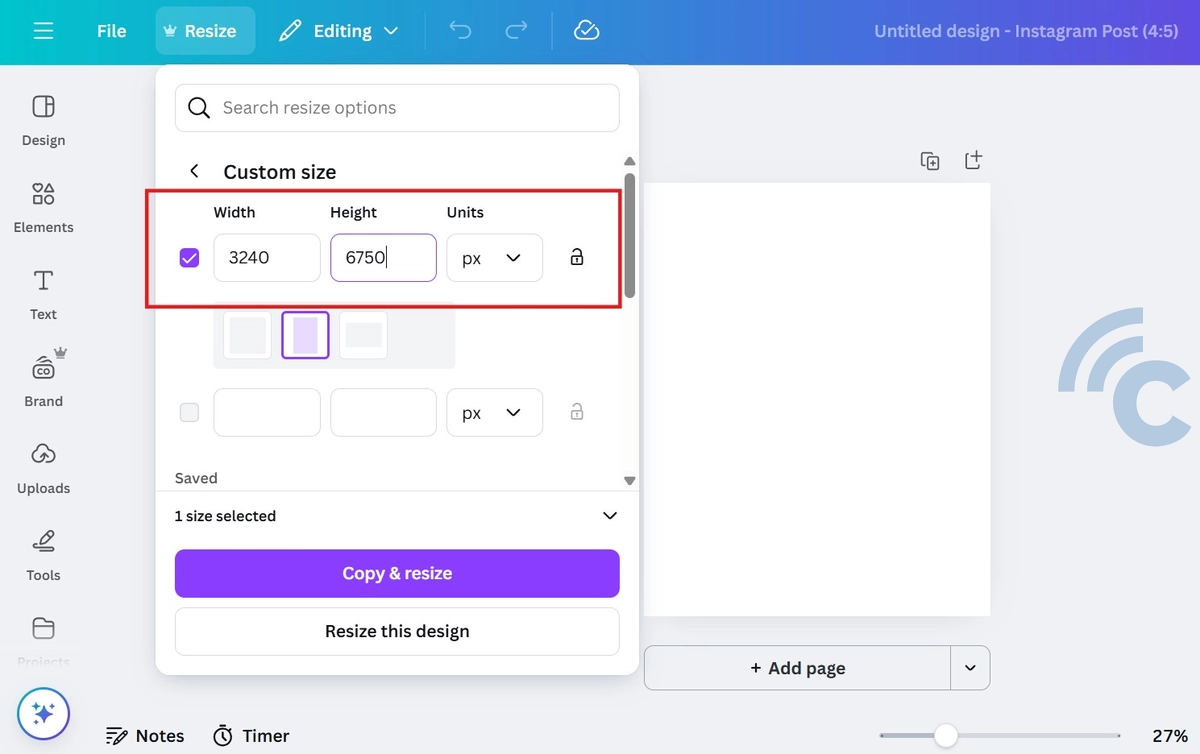The width and height of the screenshot is (1200, 754).
Task: Click the duplicate page icon
Action: (x=930, y=161)
